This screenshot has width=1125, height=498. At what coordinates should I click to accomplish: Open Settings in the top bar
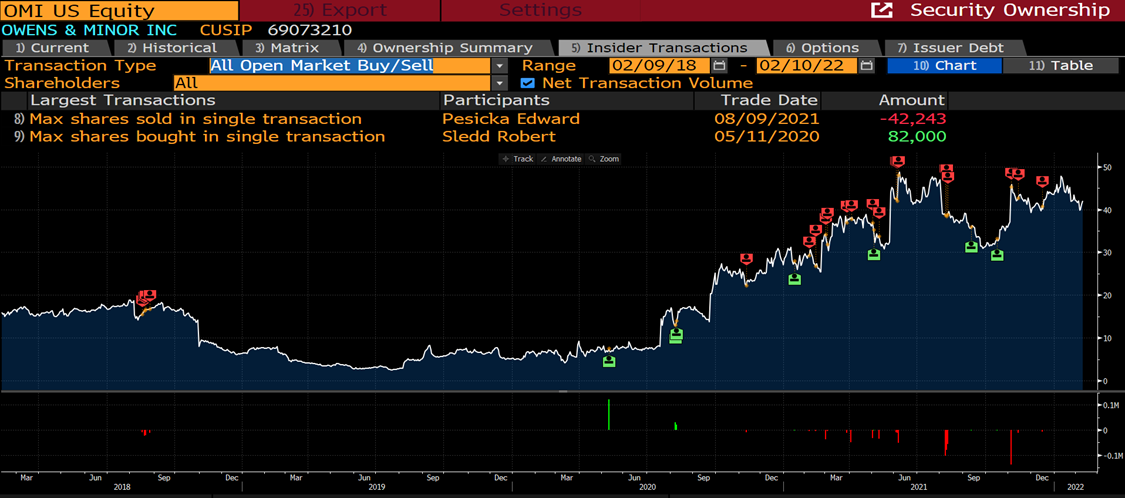[x=540, y=10]
